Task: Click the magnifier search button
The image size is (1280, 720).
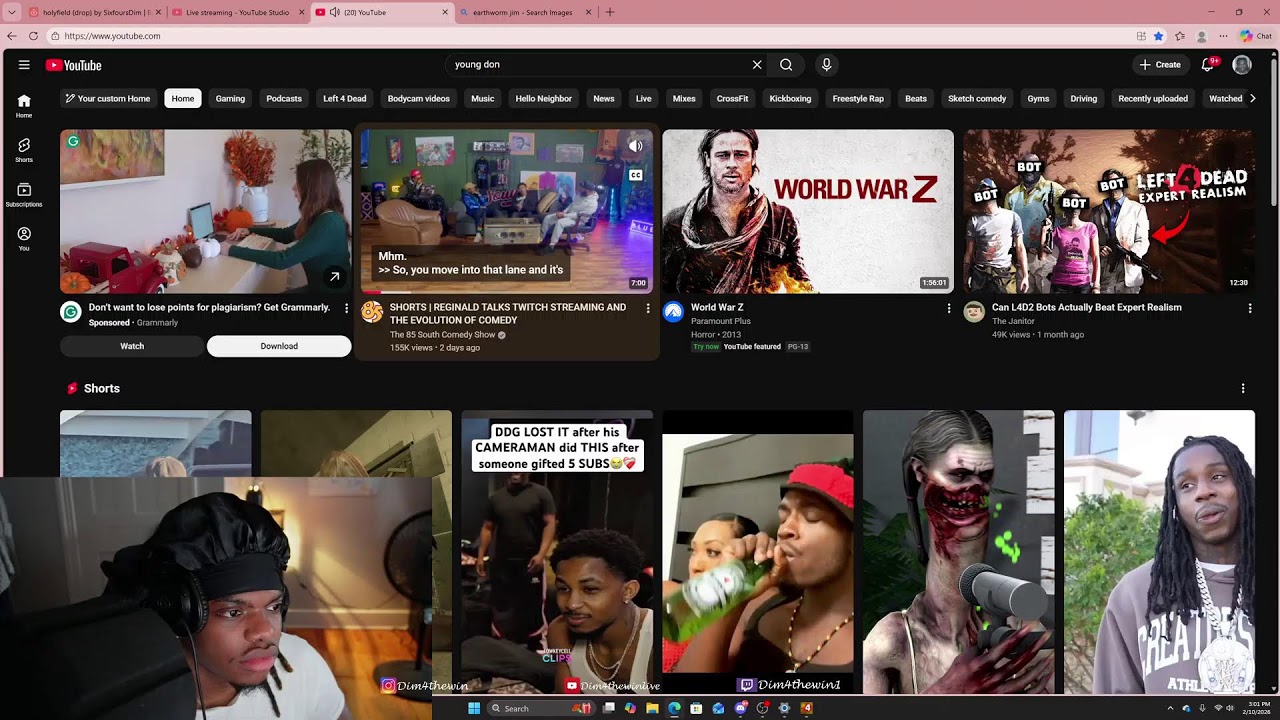Action: coord(786,65)
